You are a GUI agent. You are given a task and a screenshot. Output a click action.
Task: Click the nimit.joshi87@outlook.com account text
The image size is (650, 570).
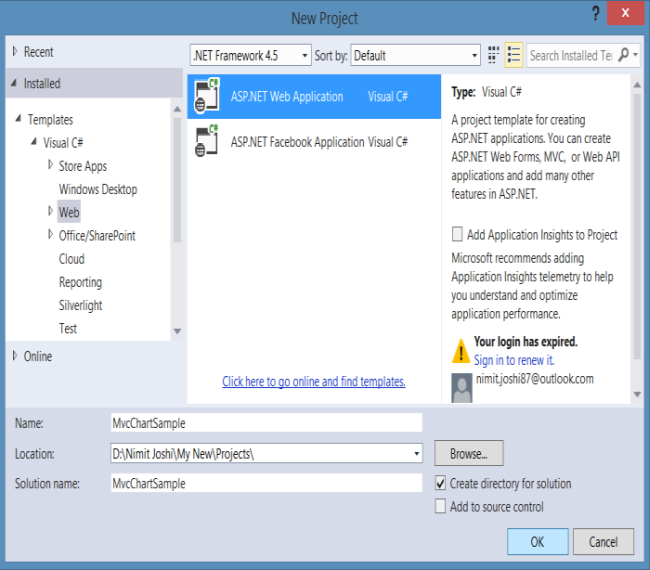point(535,379)
